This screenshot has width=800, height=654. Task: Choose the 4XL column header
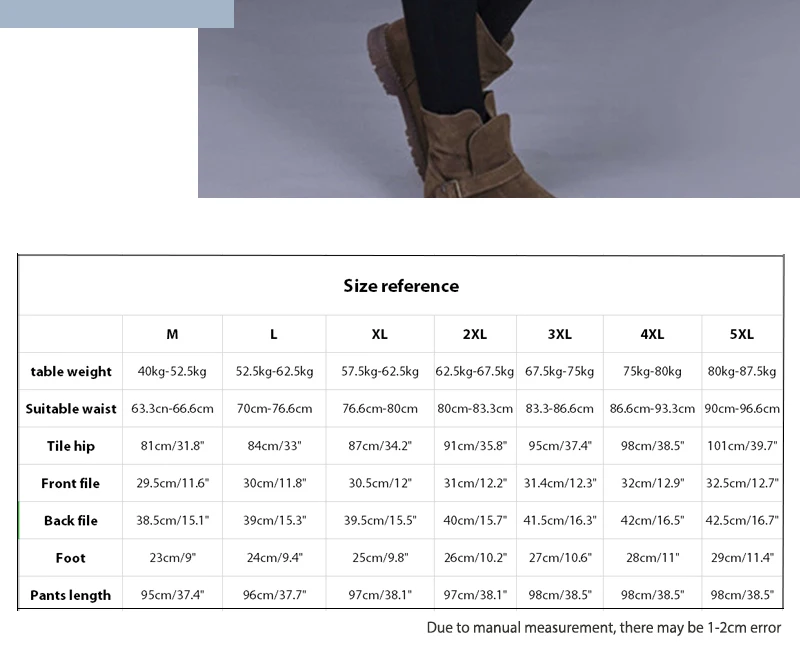(x=652, y=334)
